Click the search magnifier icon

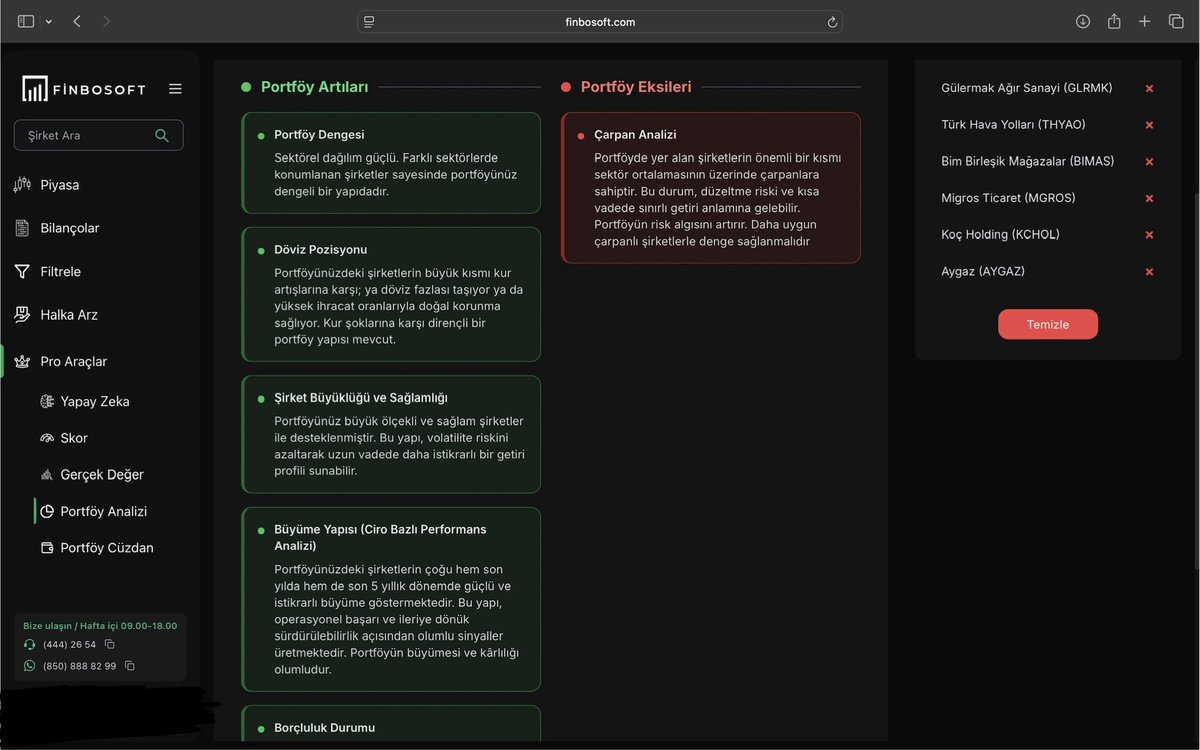[162, 135]
